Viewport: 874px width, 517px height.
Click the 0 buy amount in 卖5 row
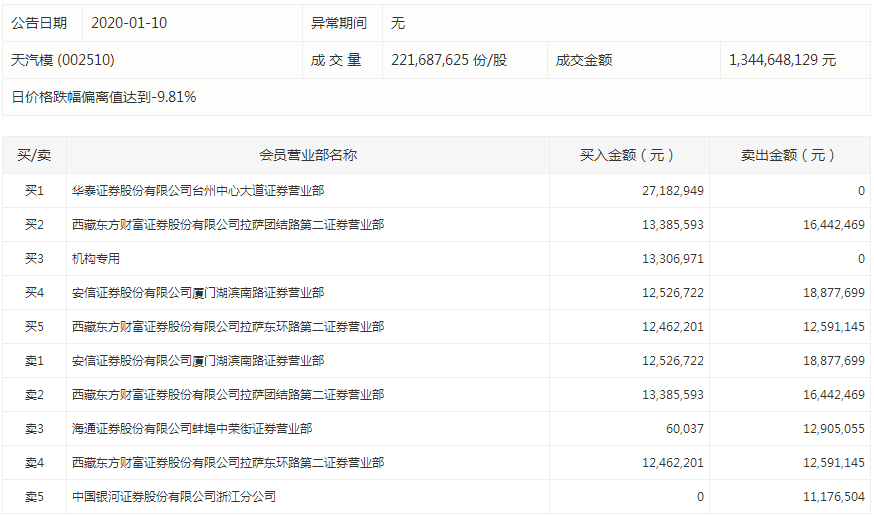point(700,496)
